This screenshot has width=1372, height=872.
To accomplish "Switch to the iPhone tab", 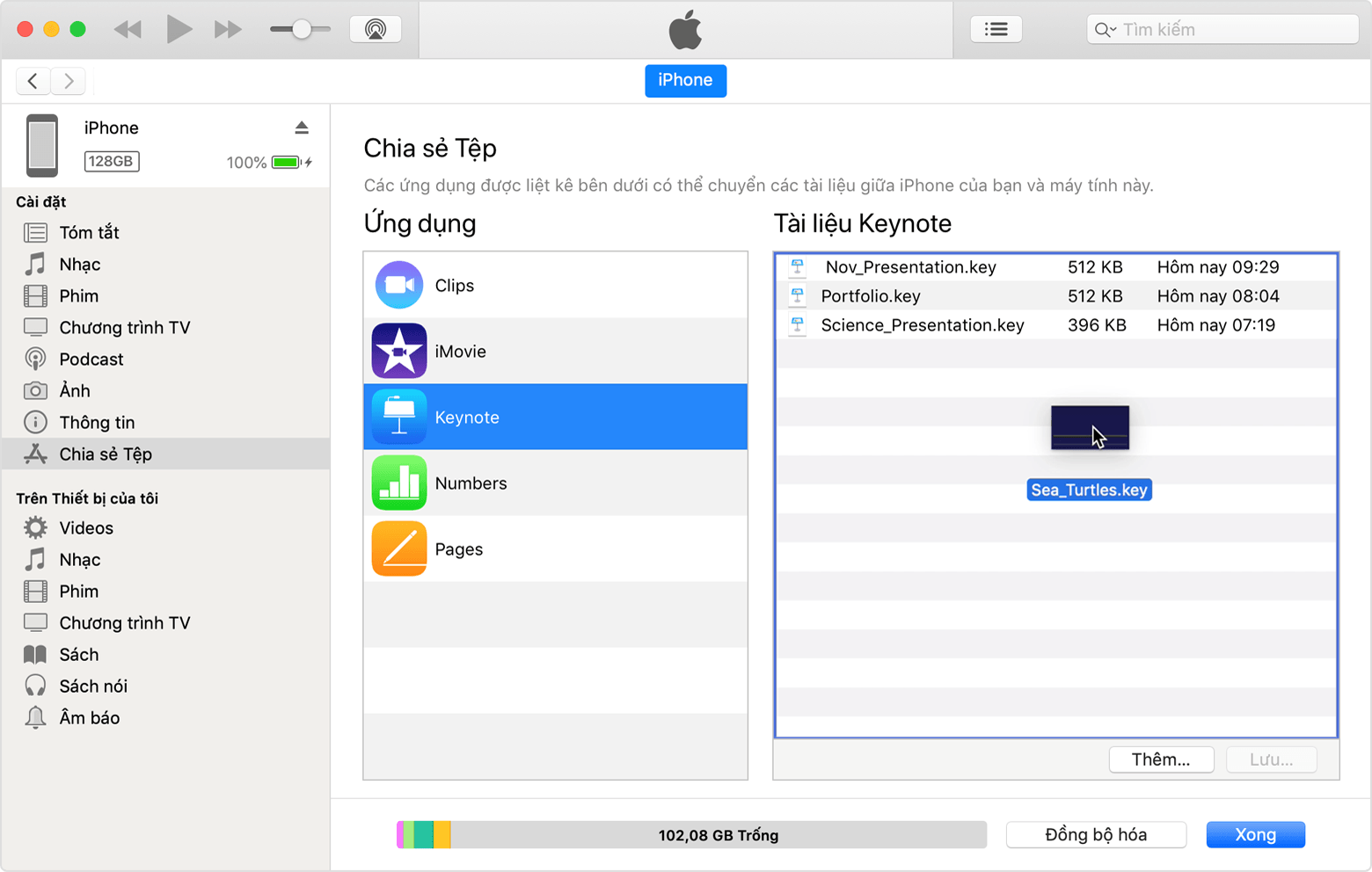I will [685, 80].
